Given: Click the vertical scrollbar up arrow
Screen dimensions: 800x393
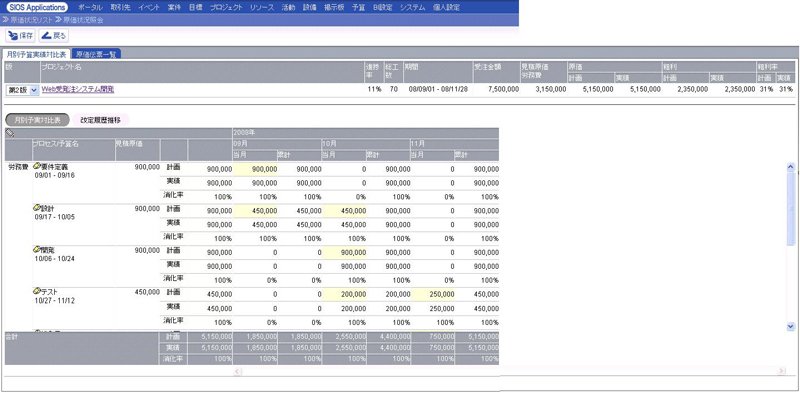Looking at the screenshot, I should point(791,167).
